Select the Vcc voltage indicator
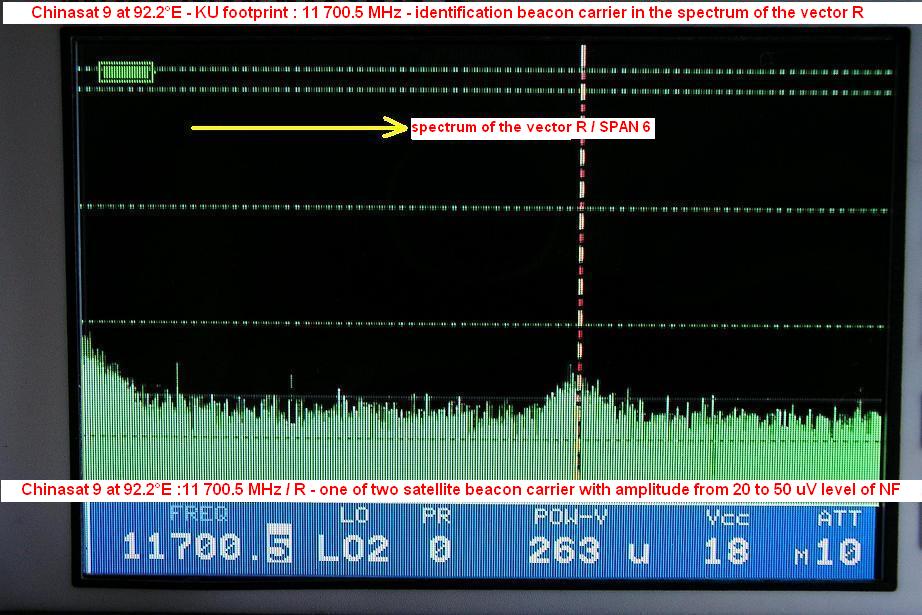The image size is (922, 615). pos(729,519)
